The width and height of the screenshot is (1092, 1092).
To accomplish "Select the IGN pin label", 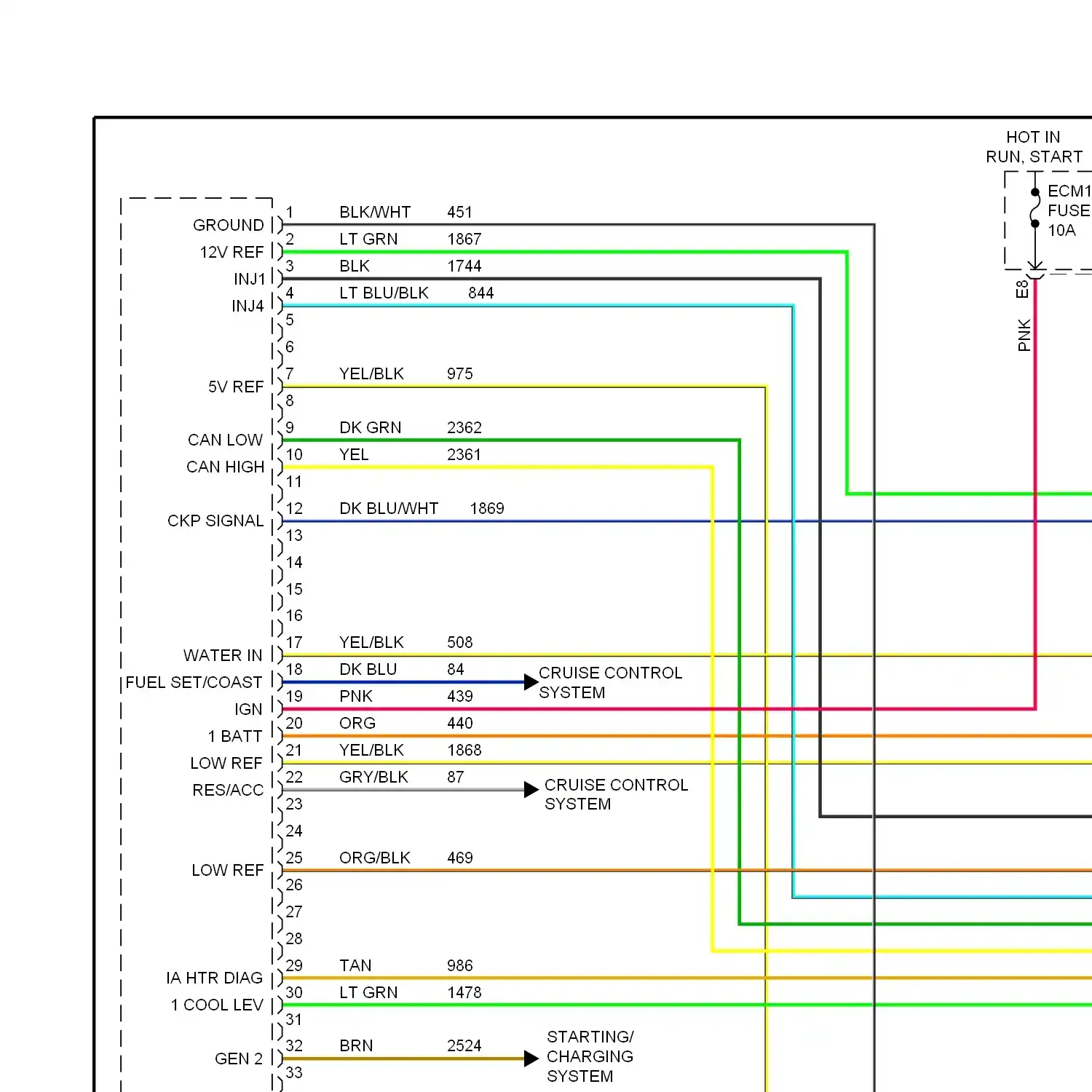I will [x=248, y=710].
